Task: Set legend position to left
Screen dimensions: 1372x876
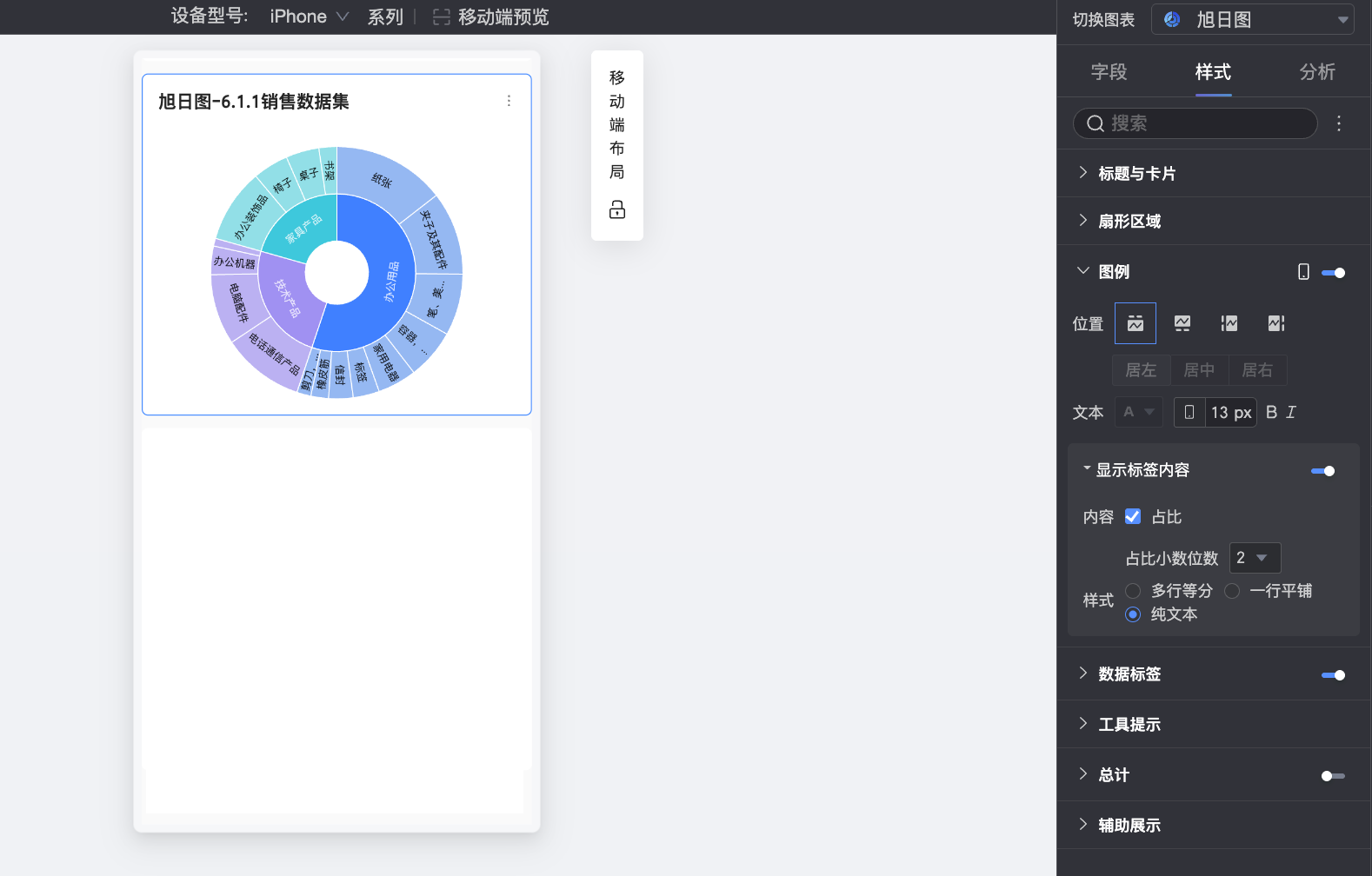Action: [x=1229, y=323]
